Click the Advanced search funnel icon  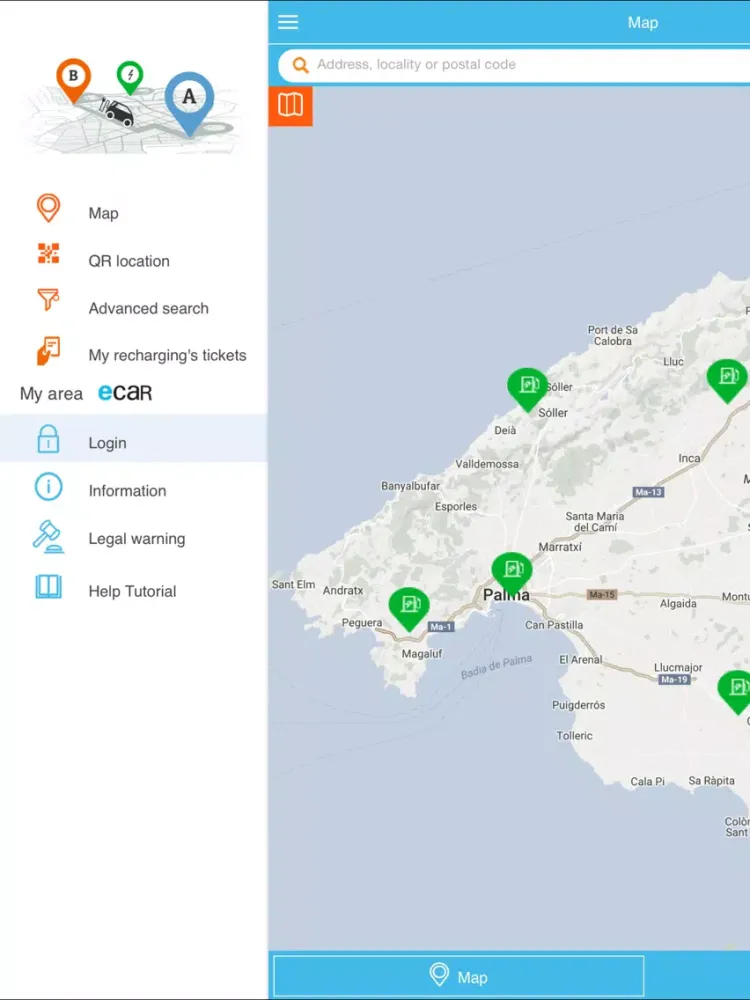[x=48, y=299]
